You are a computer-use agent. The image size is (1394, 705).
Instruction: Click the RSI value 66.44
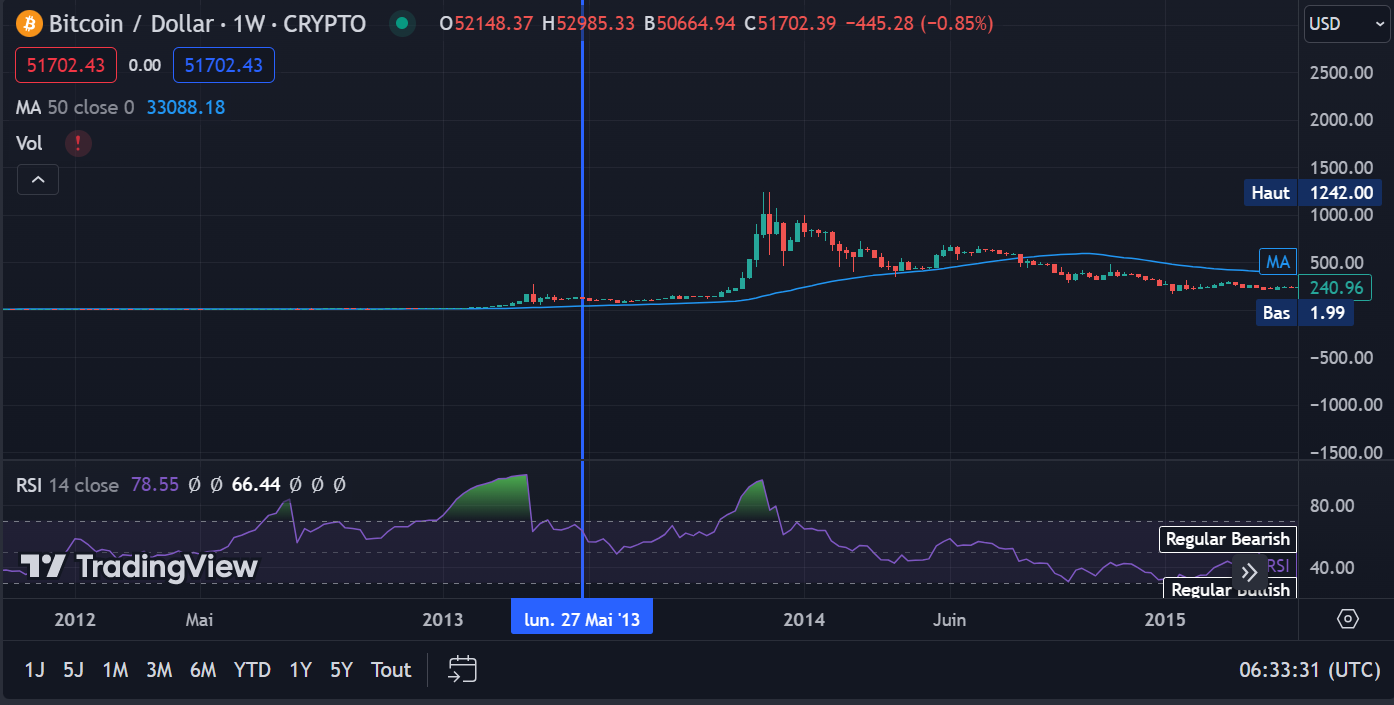[255, 485]
